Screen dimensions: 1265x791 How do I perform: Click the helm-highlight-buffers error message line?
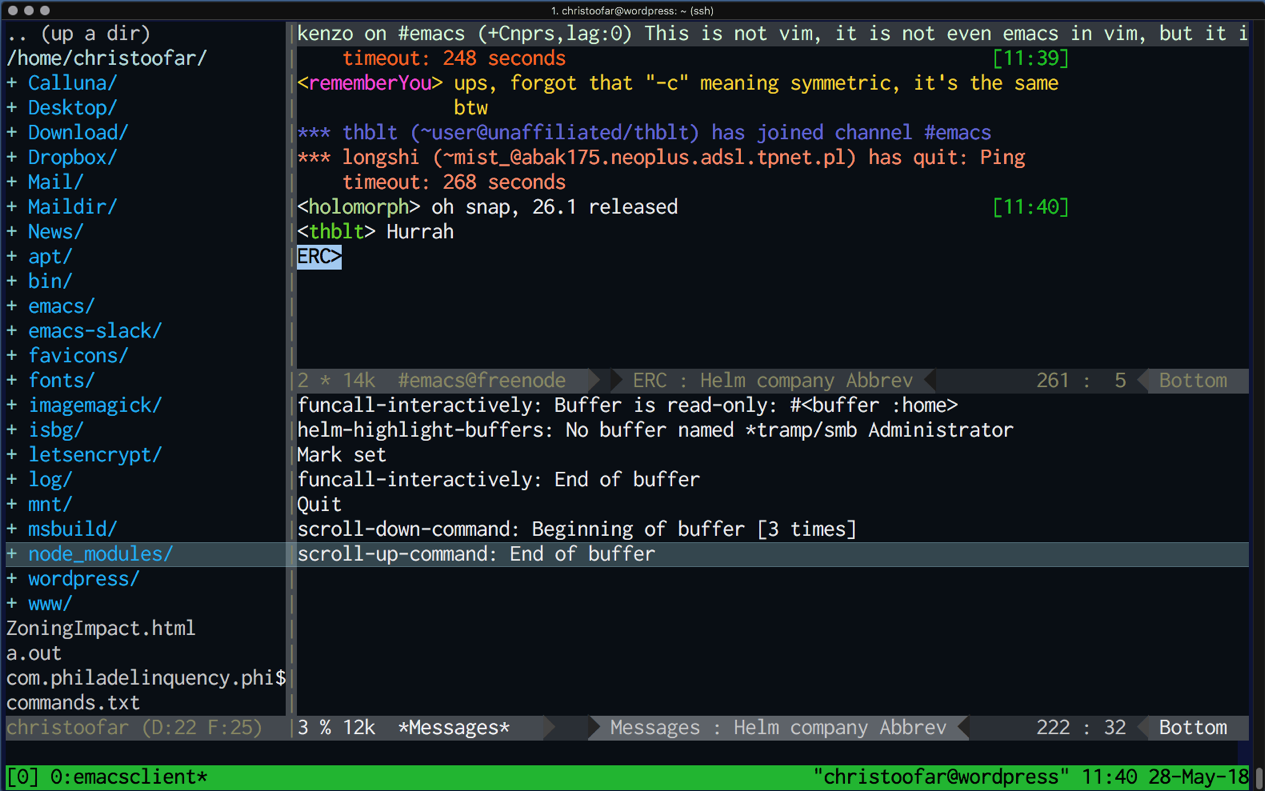[655, 430]
